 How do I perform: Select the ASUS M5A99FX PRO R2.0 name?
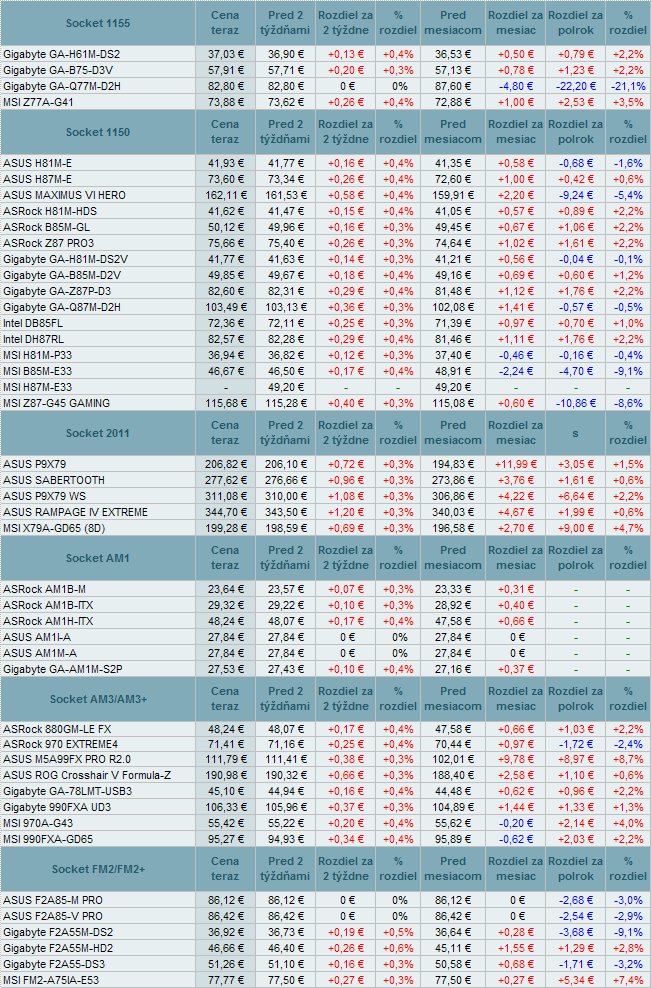[x=67, y=759]
